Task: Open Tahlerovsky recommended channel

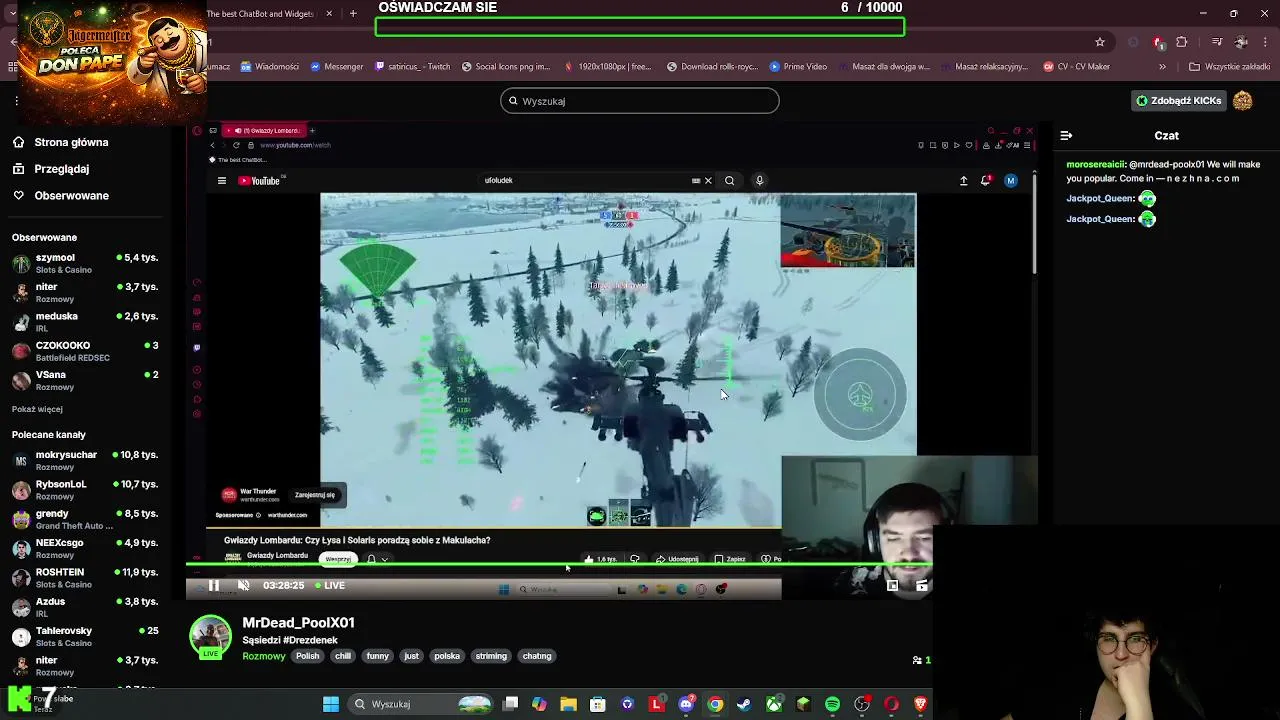Action: [x=85, y=636]
